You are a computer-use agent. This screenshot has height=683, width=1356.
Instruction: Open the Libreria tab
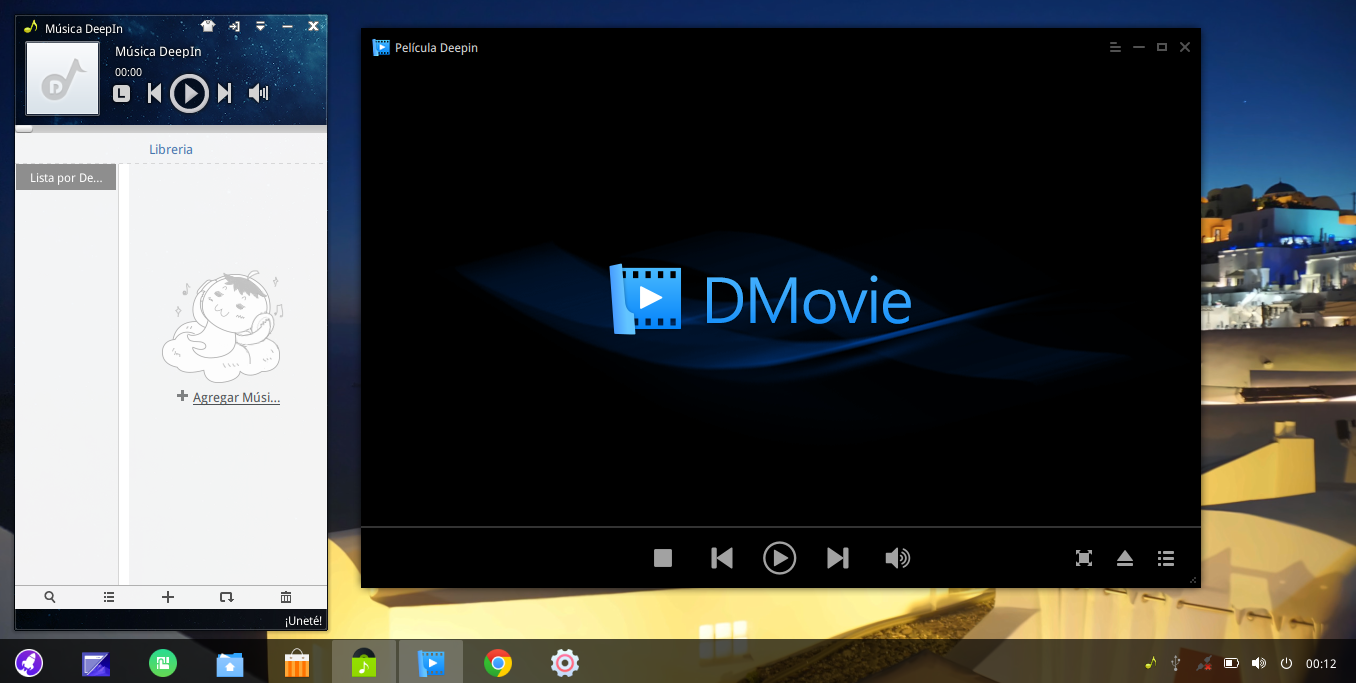pos(171,149)
